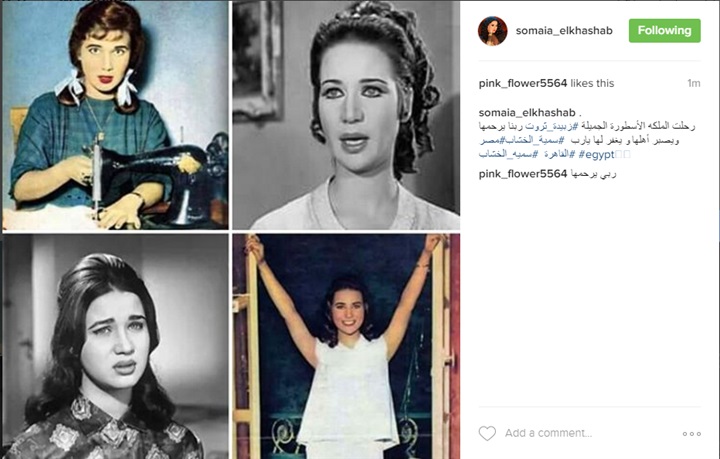Image resolution: width=720 pixels, height=459 pixels.
Task: Open the #زبيدة_ثروت hashtag in caption
Action: click(x=551, y=126)
